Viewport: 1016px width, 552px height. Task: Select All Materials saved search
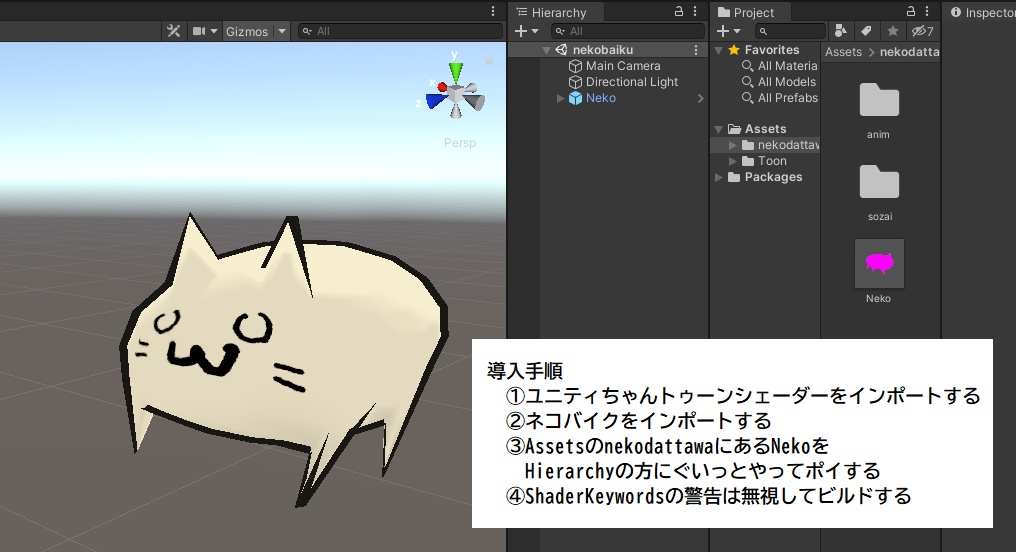787,65
